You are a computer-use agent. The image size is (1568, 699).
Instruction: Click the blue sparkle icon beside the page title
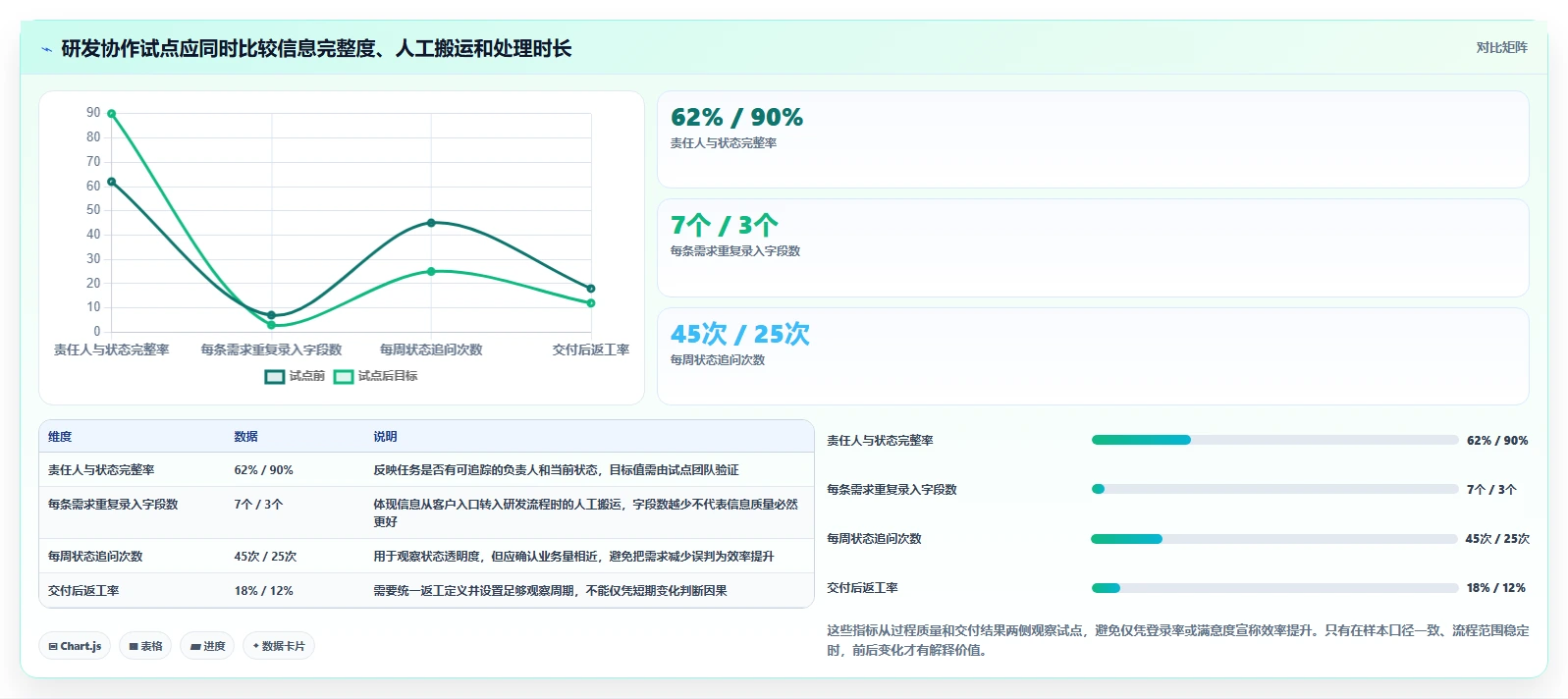pos(46,49)
